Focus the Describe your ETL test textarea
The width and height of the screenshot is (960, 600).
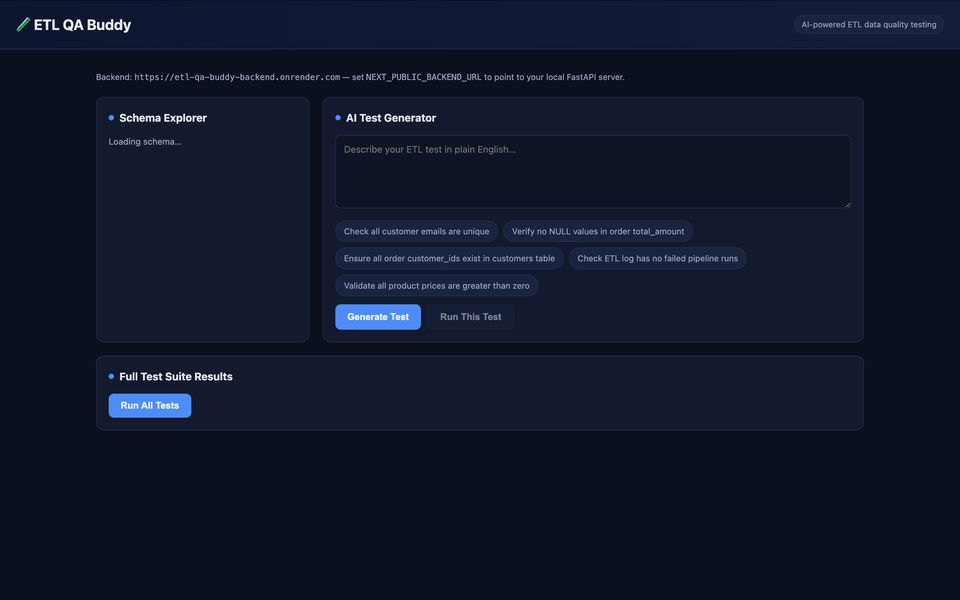[593, 171]
